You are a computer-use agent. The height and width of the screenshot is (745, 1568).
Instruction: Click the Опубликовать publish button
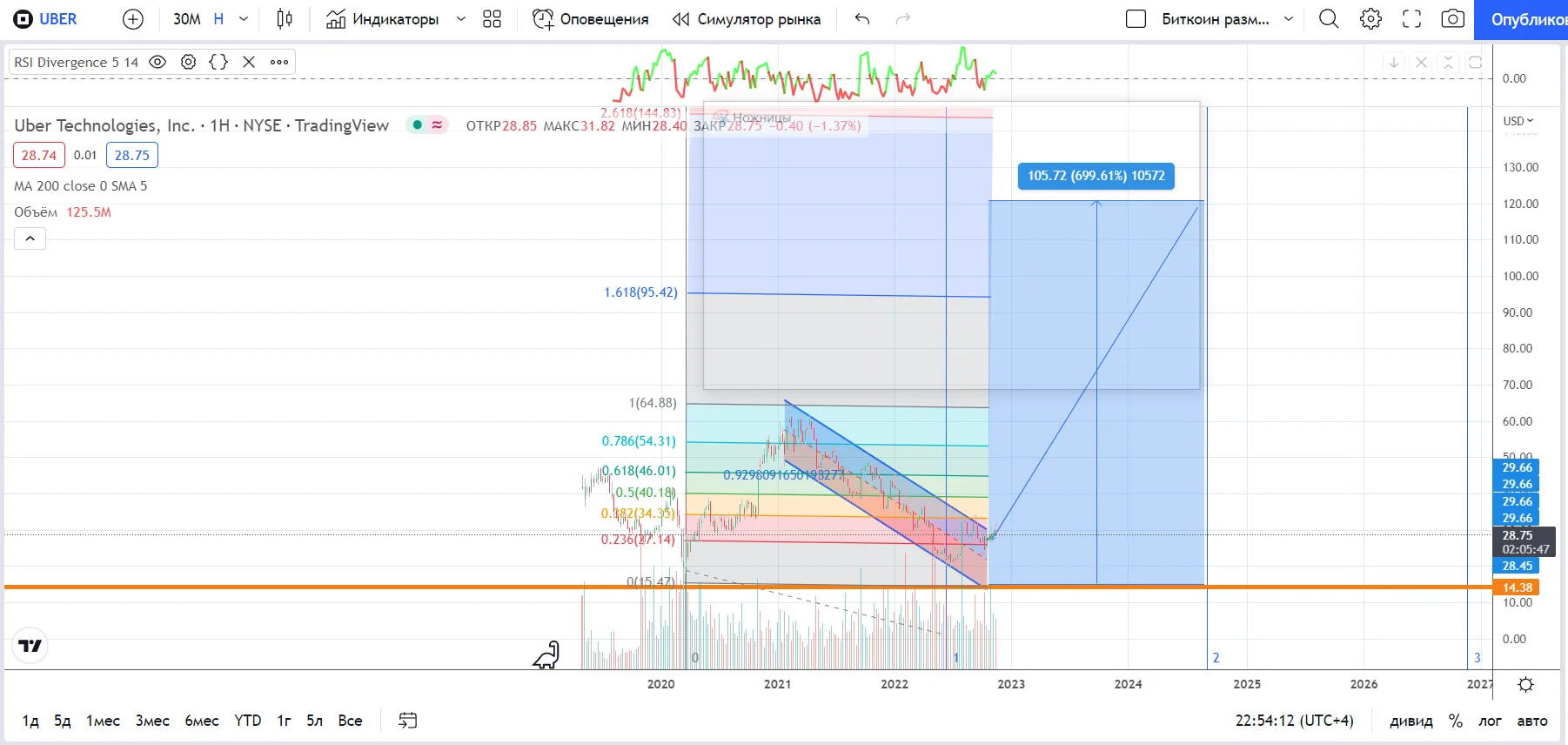[x=1521, y=19]
